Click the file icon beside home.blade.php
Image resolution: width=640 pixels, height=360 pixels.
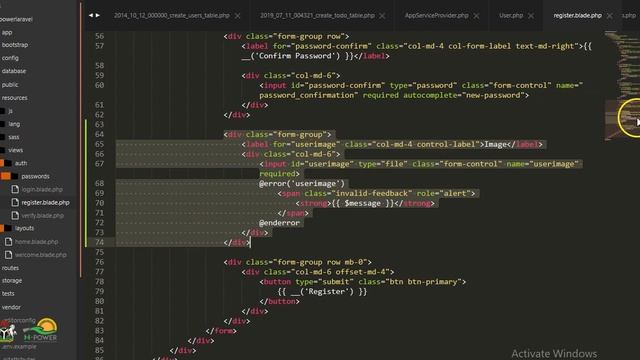click(9, 242)
